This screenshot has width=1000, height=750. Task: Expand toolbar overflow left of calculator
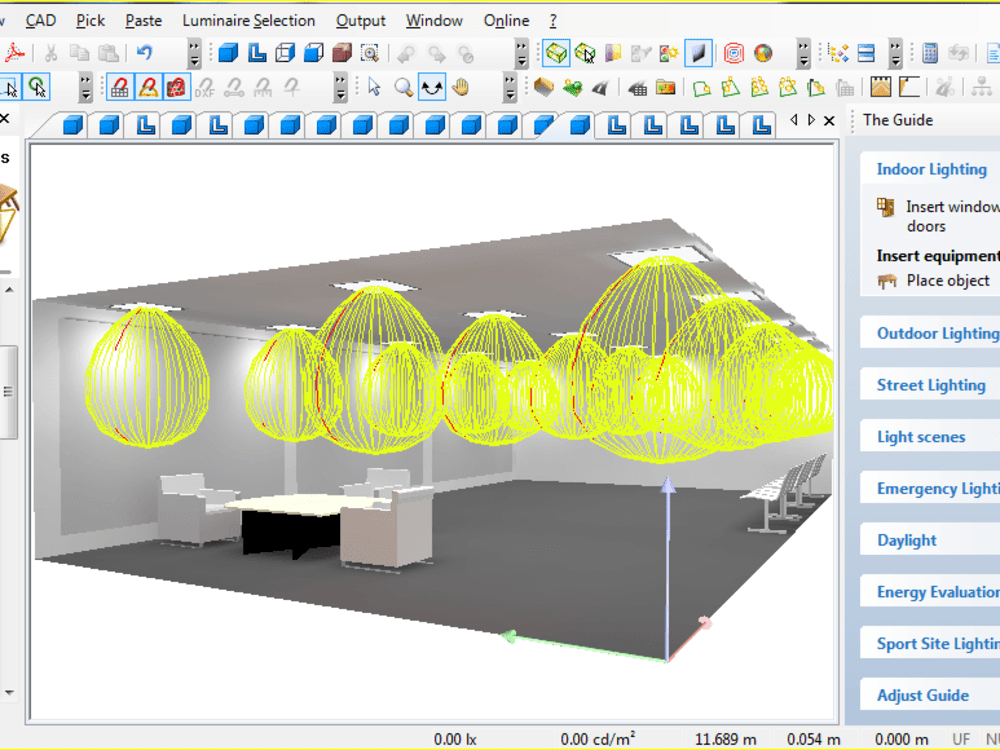tap(896, 54)
